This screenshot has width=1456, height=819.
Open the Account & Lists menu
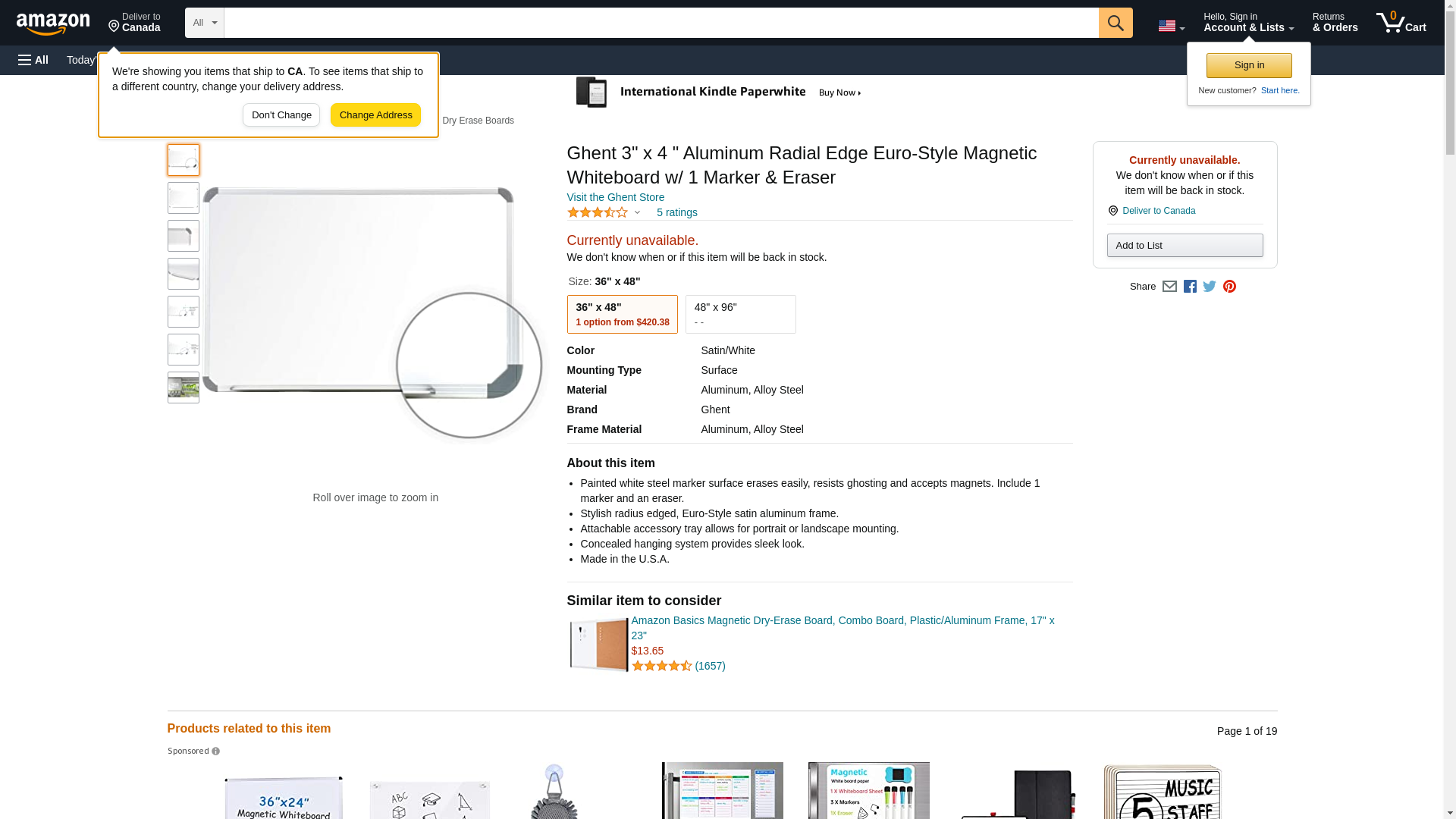[x=1248, y=23]
